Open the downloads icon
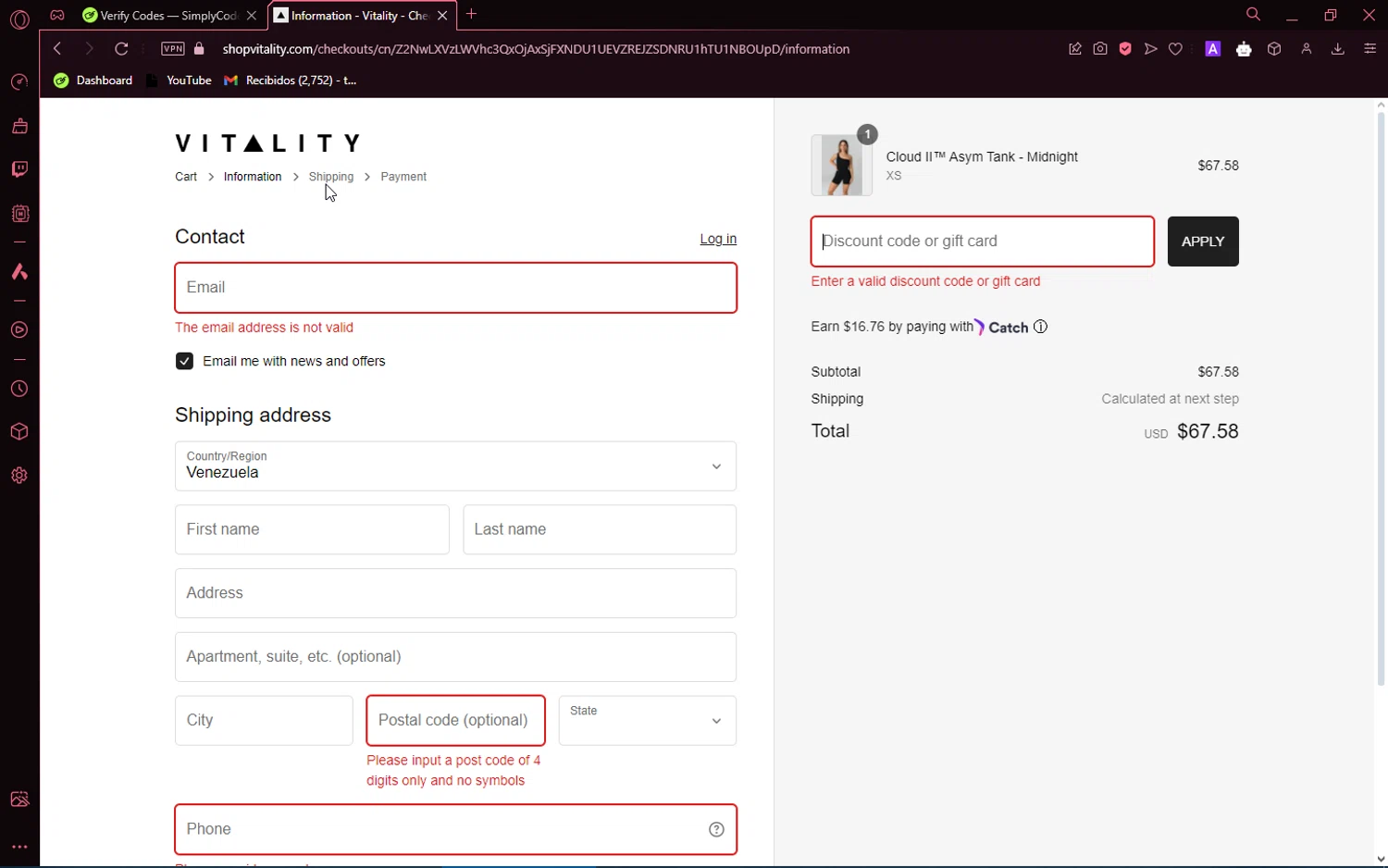This screenshot has height=868, width=1388. (1337, 49)
